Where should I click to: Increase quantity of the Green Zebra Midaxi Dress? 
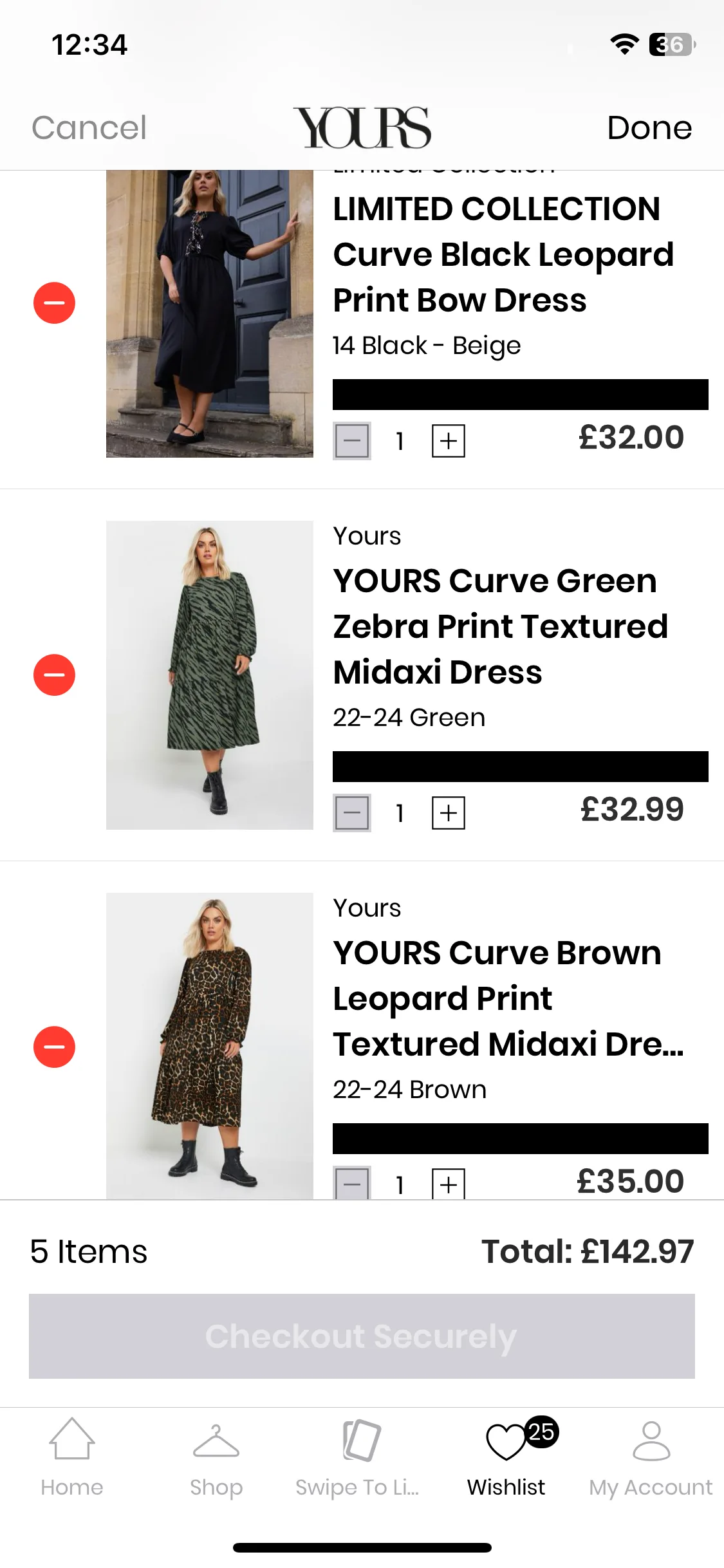click(449, 813)
